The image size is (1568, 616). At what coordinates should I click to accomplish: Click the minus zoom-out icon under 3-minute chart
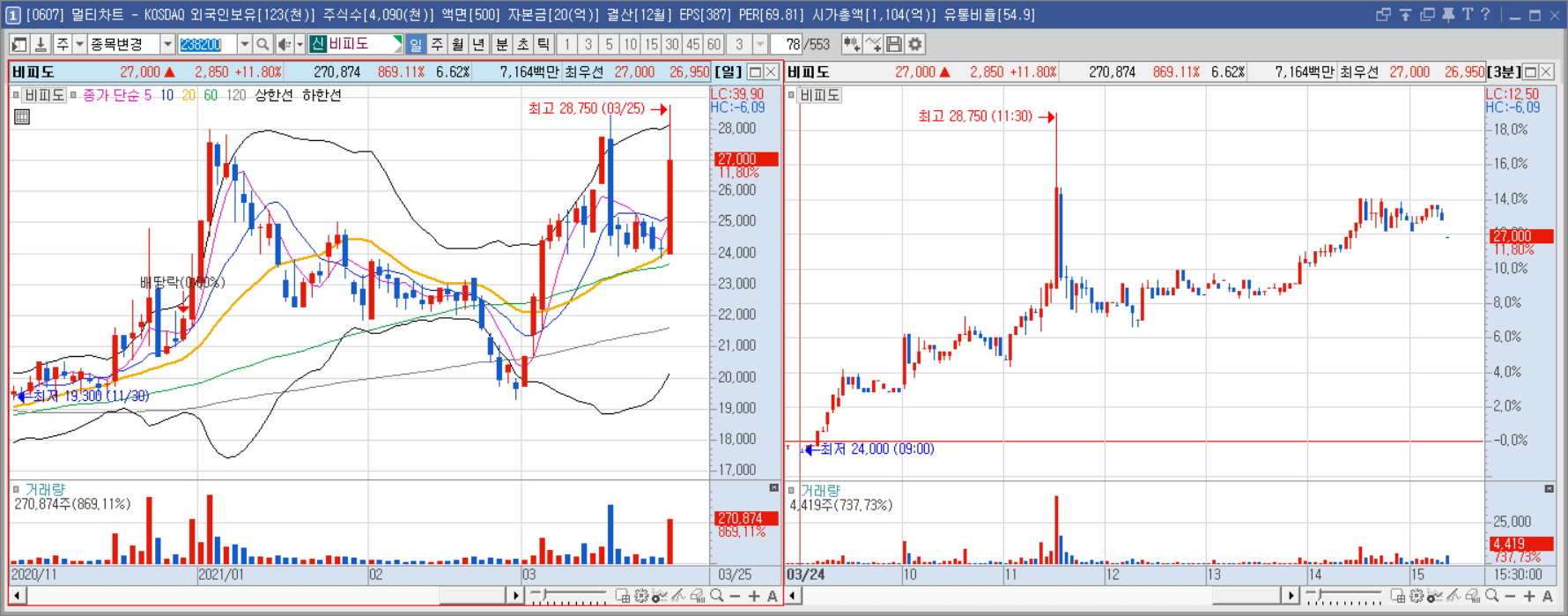pyautogui.click(x=1510, y=597)
